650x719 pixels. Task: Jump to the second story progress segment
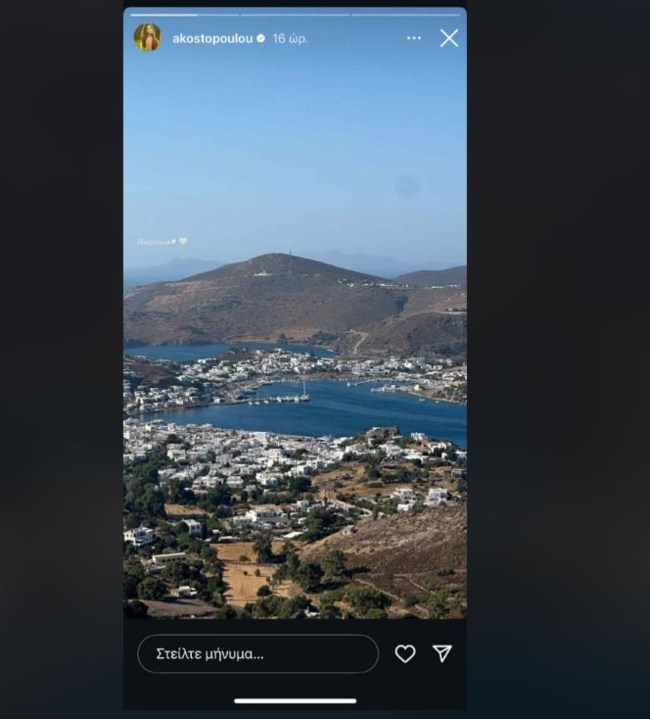[295, 15]
